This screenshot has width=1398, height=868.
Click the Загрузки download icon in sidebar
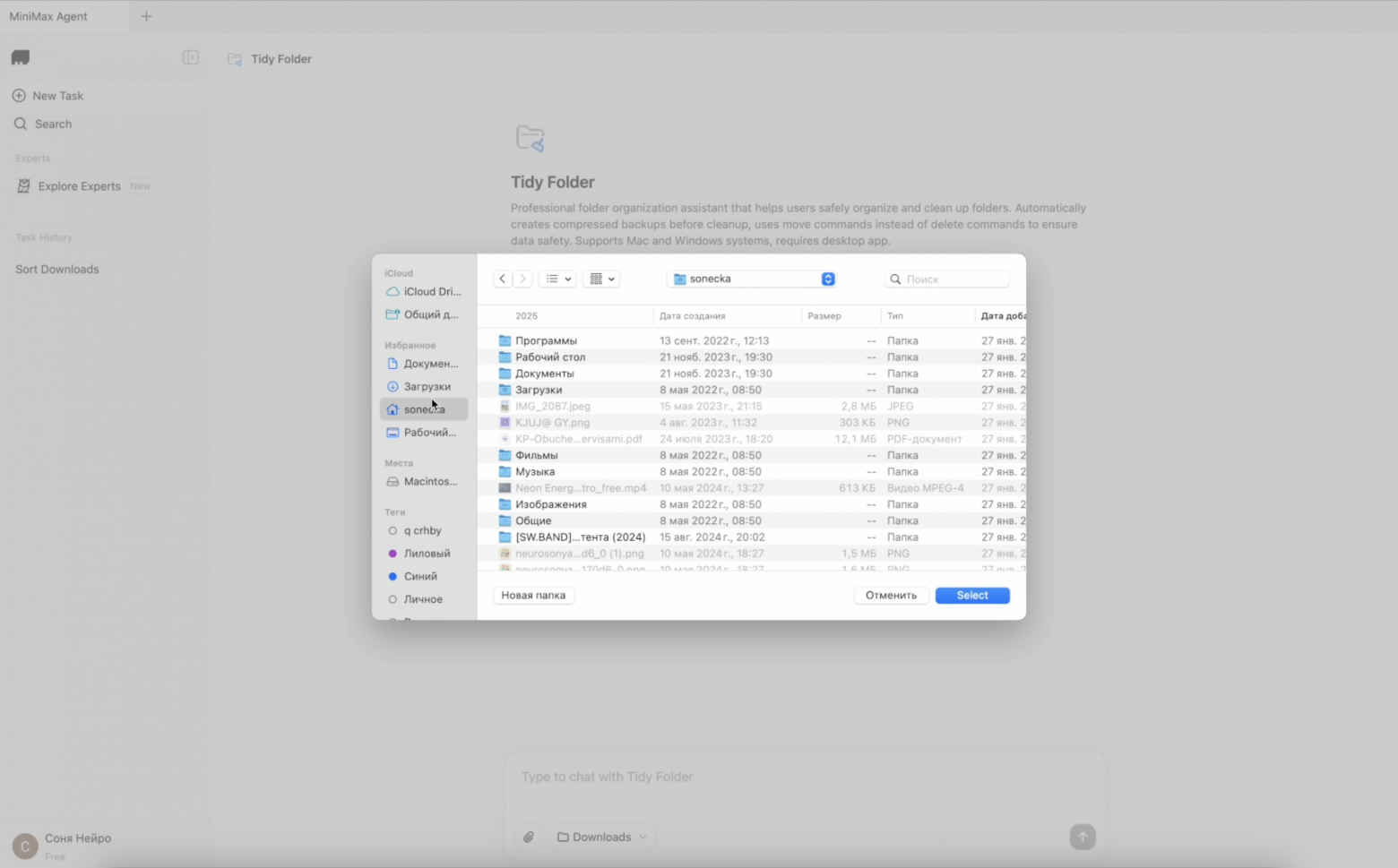pyautogui.click(x=393, y=387)
